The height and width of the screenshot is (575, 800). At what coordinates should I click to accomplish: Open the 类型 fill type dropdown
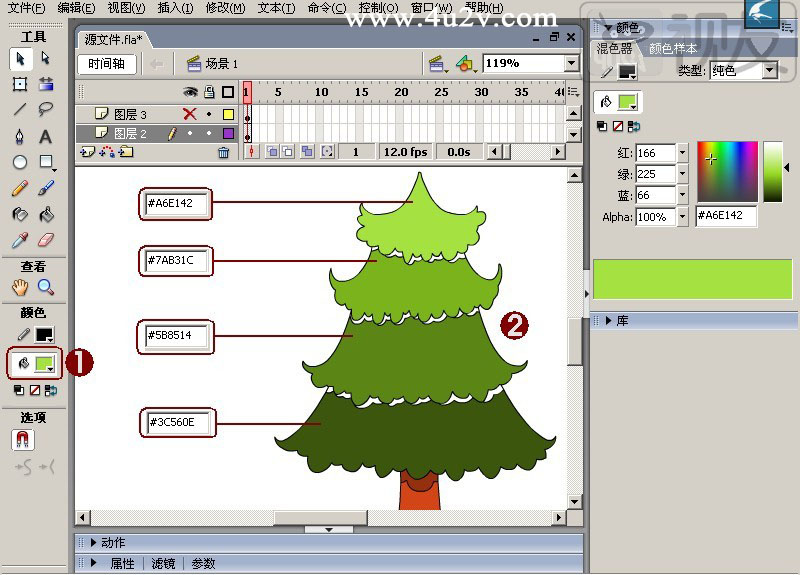tap(769, 71)
